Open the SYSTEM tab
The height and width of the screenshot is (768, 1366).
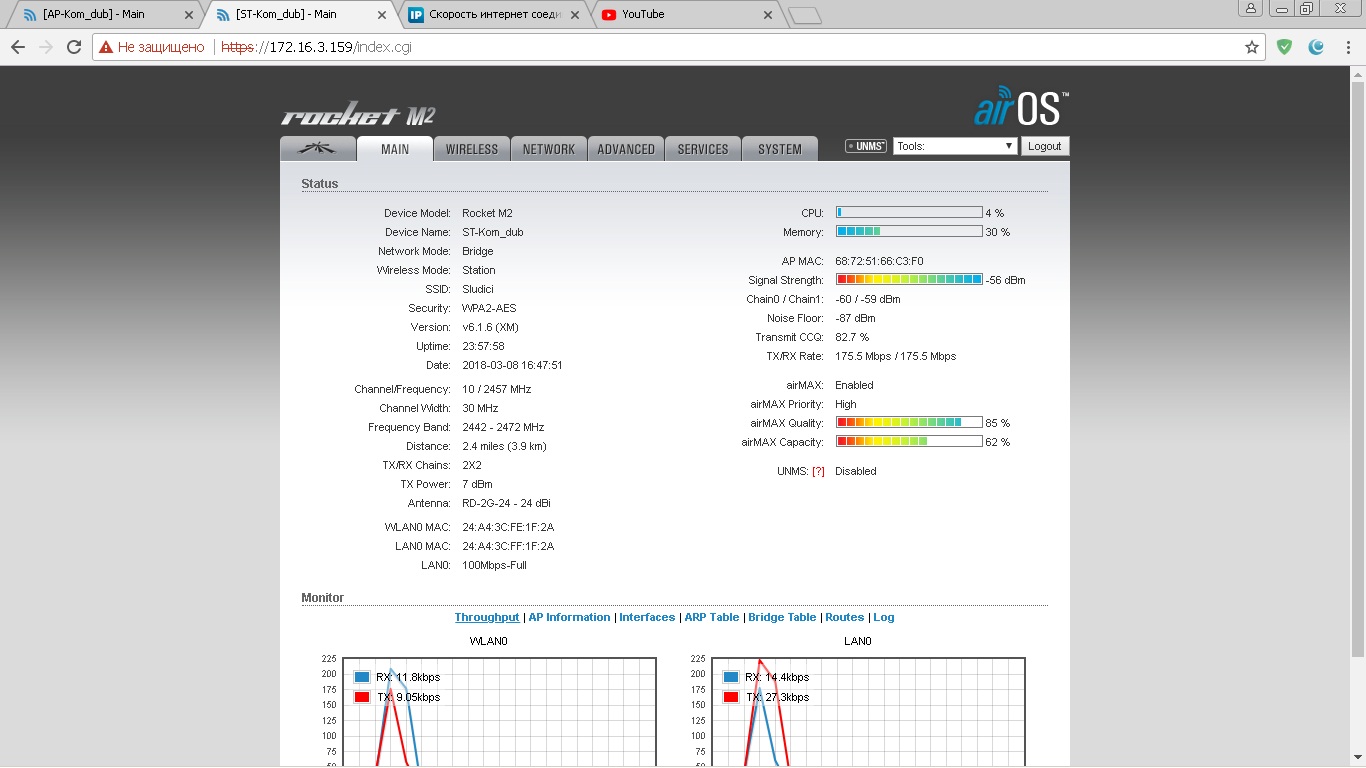(780, 149)
